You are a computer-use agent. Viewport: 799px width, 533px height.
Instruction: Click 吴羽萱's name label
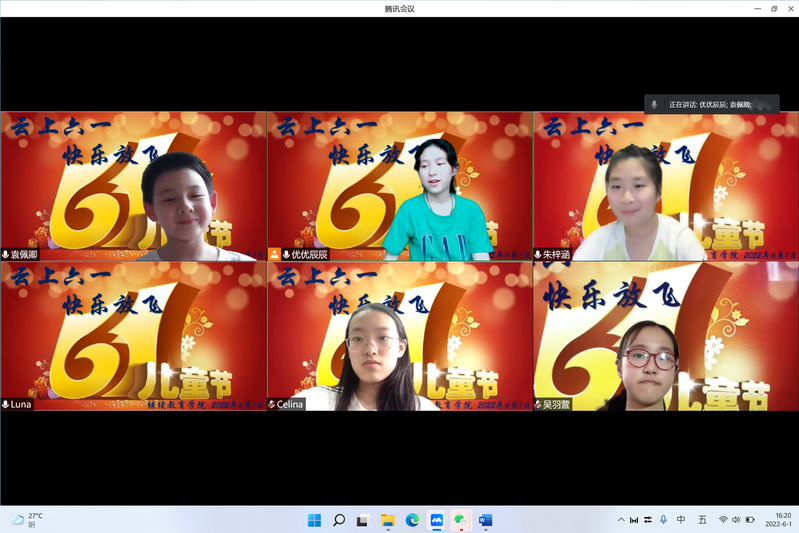(x=555, y=405)
